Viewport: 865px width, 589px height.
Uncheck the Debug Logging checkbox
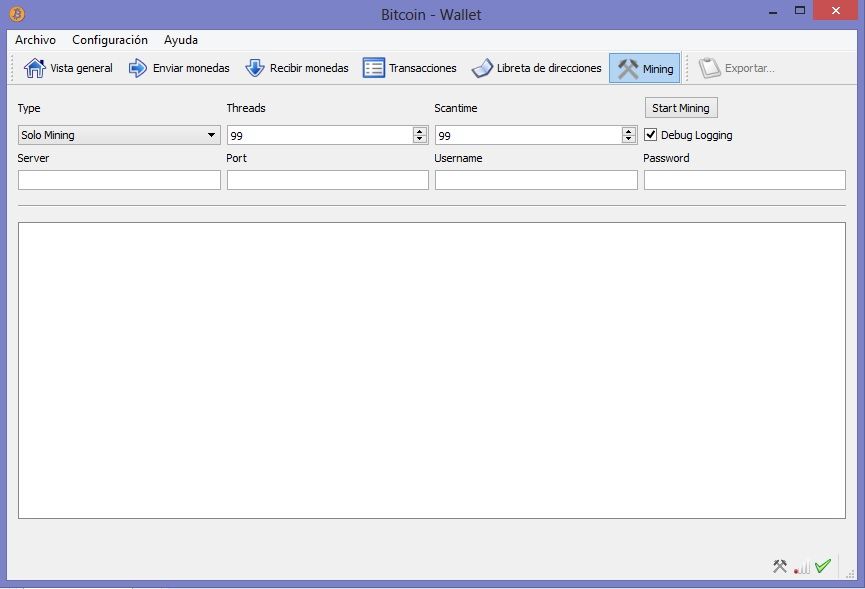pyautogui.click(x=650, y=135)
